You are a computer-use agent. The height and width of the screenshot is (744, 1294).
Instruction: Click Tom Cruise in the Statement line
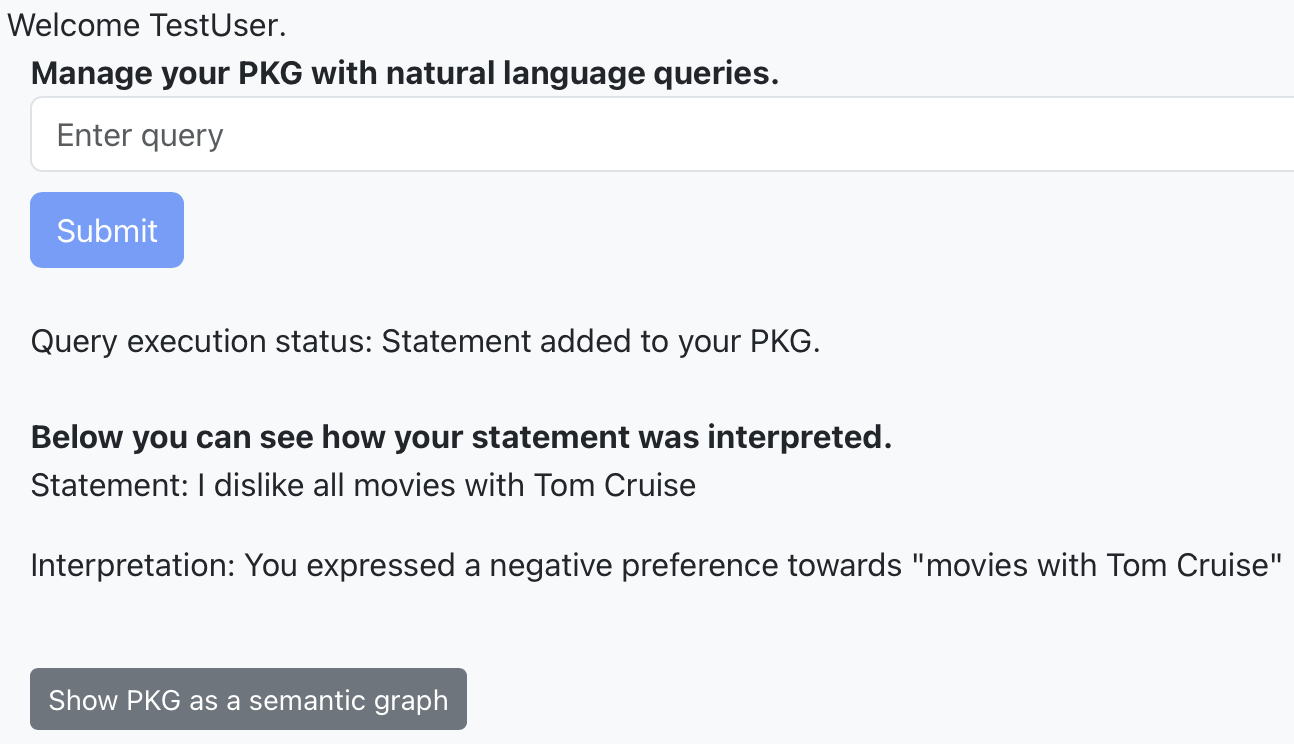pyautogui.click(x=615, y=486)
